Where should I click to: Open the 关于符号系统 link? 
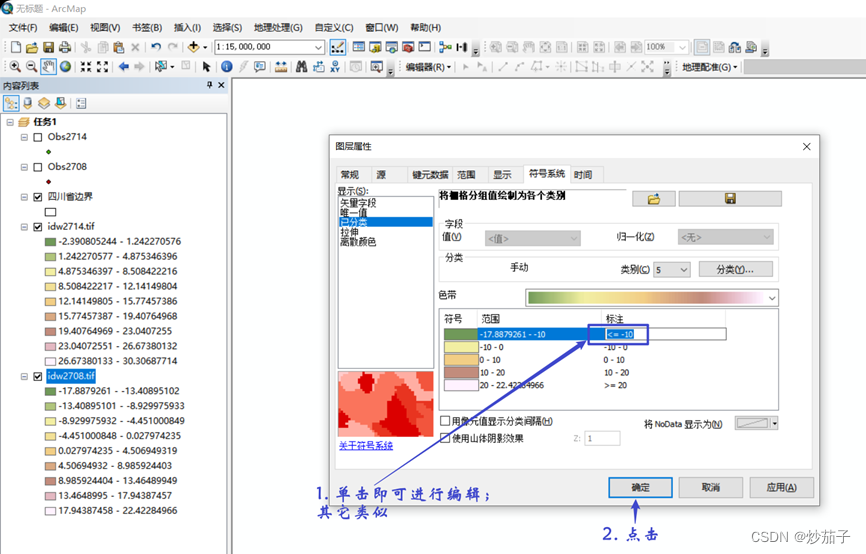366,445
